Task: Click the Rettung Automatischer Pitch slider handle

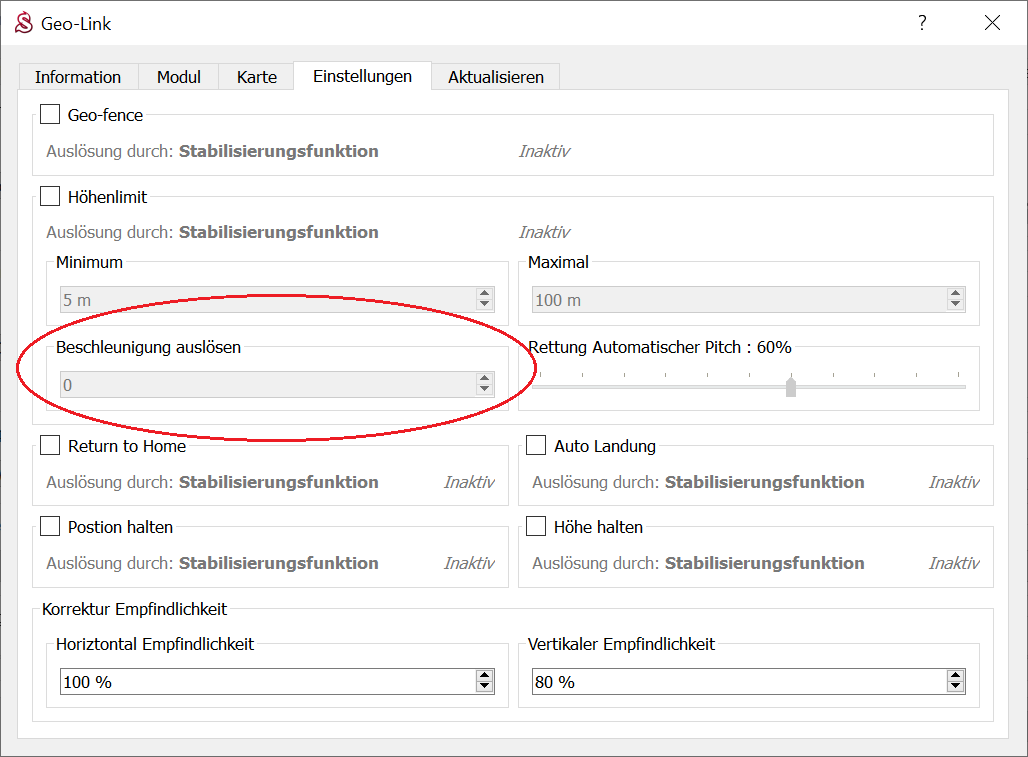Action: pyautogui.click(x=791, y=386)
